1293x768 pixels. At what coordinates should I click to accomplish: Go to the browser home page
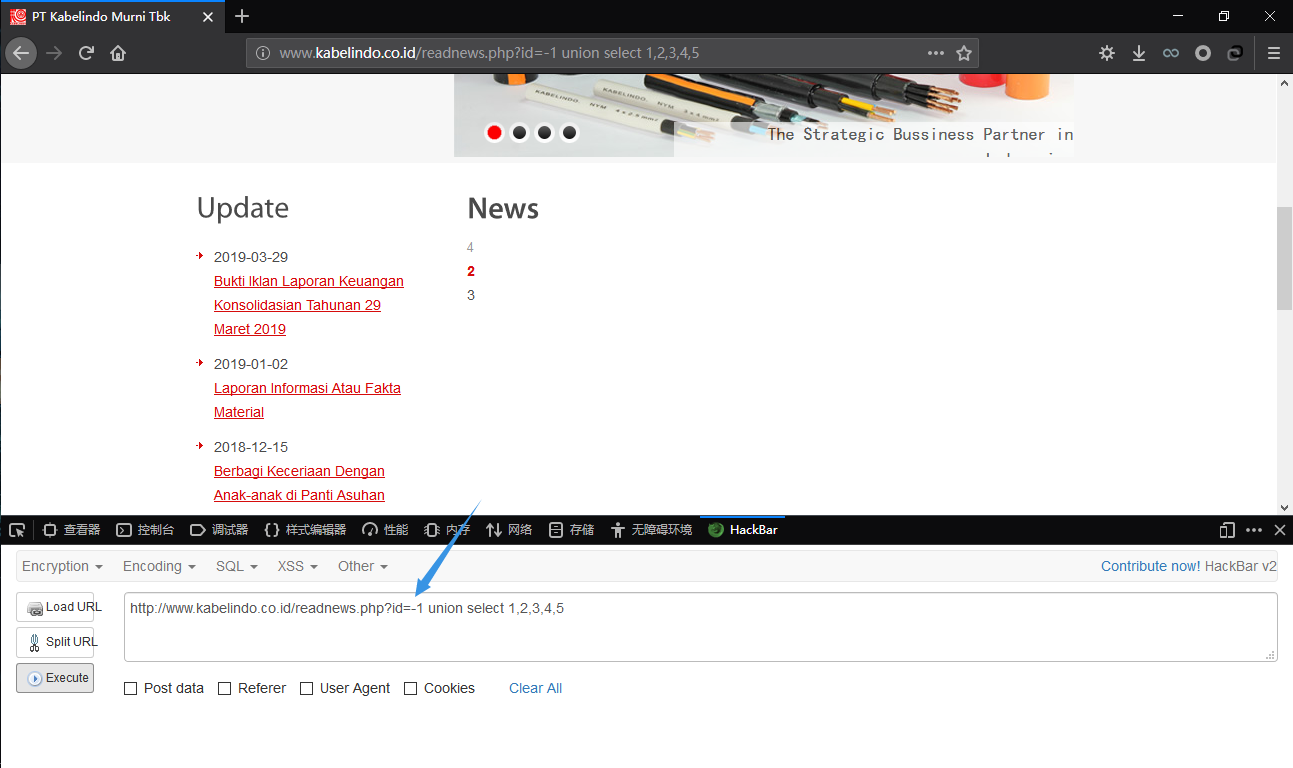pos(118,53)
